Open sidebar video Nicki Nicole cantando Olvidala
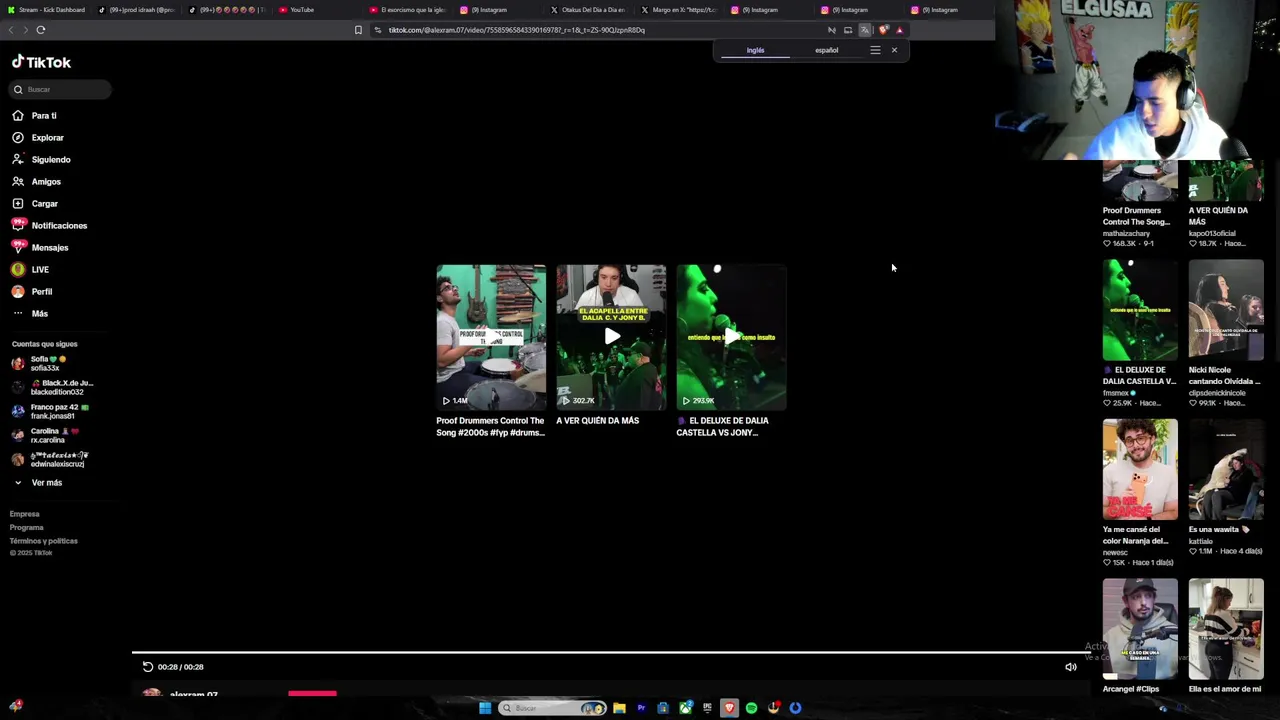Image resolution: width=1280 pixels, height=720 pixels. click(x=1226, y=309)
